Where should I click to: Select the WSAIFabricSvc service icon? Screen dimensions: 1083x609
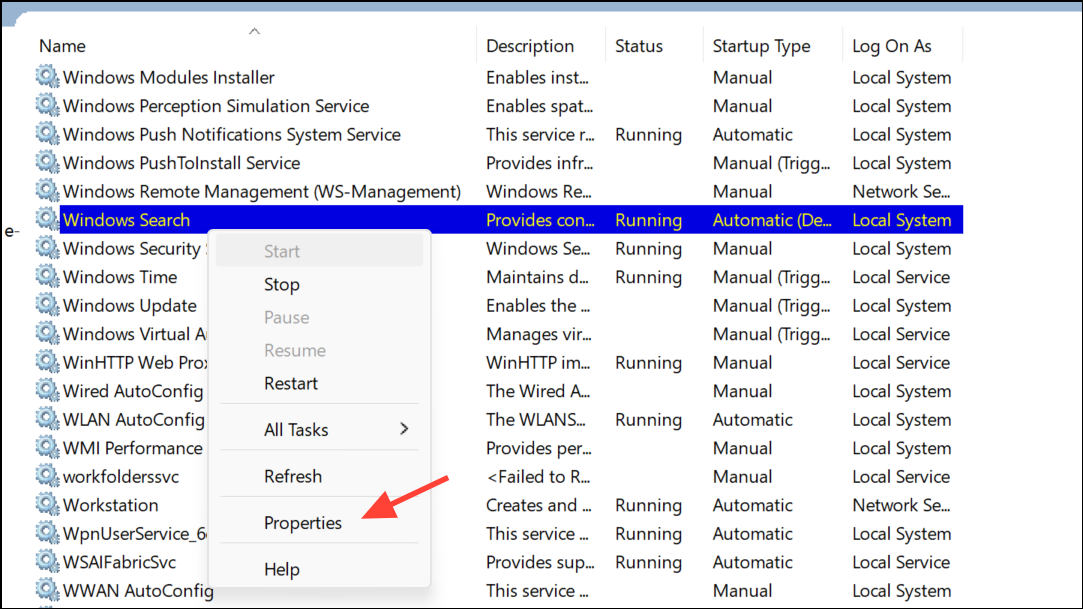click(47, 561)
